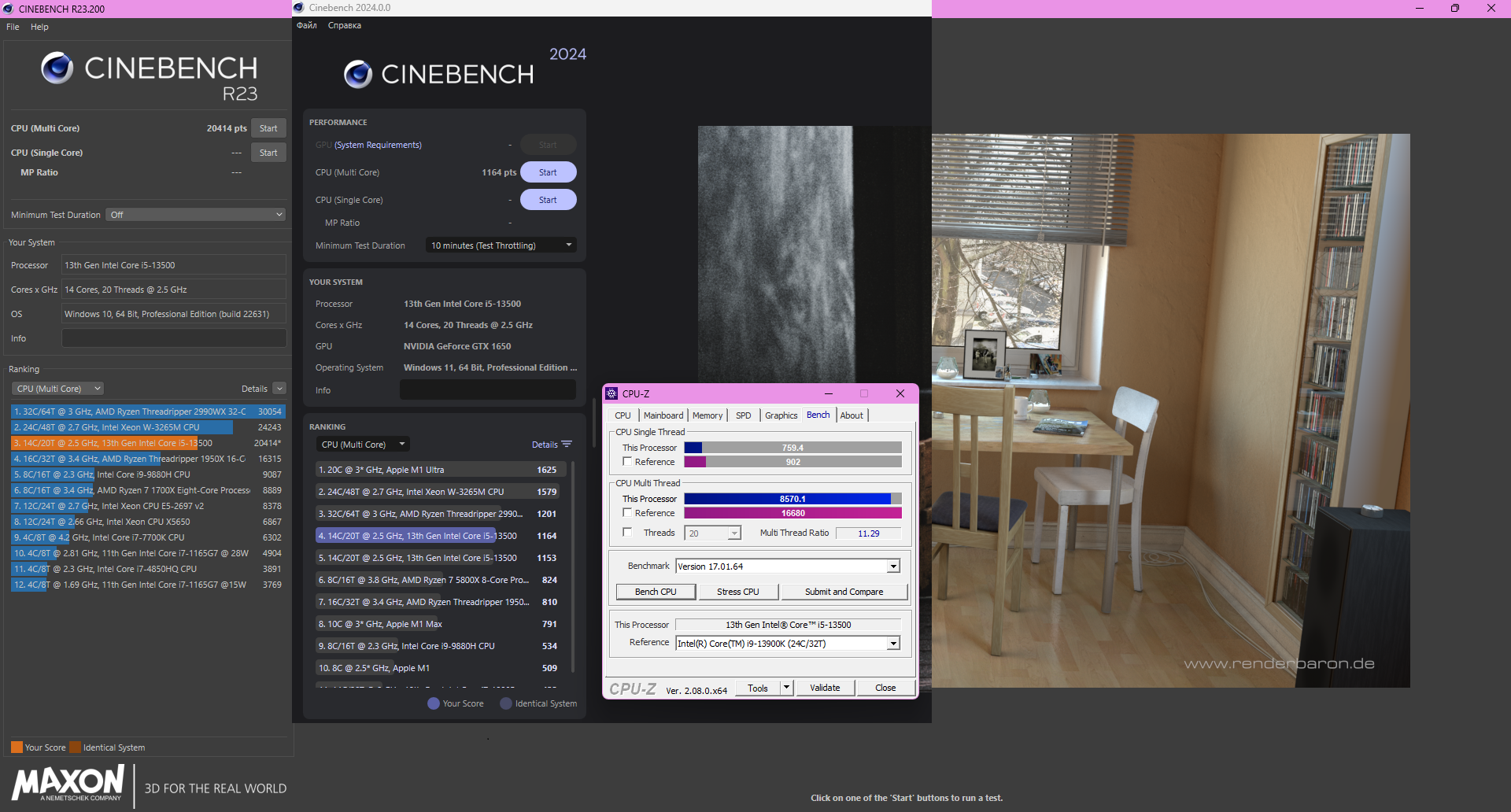Select R23 ranking row Intel Core i7-7700K CPU
This screenshot has height=812, width=1511.
point(148,537)
